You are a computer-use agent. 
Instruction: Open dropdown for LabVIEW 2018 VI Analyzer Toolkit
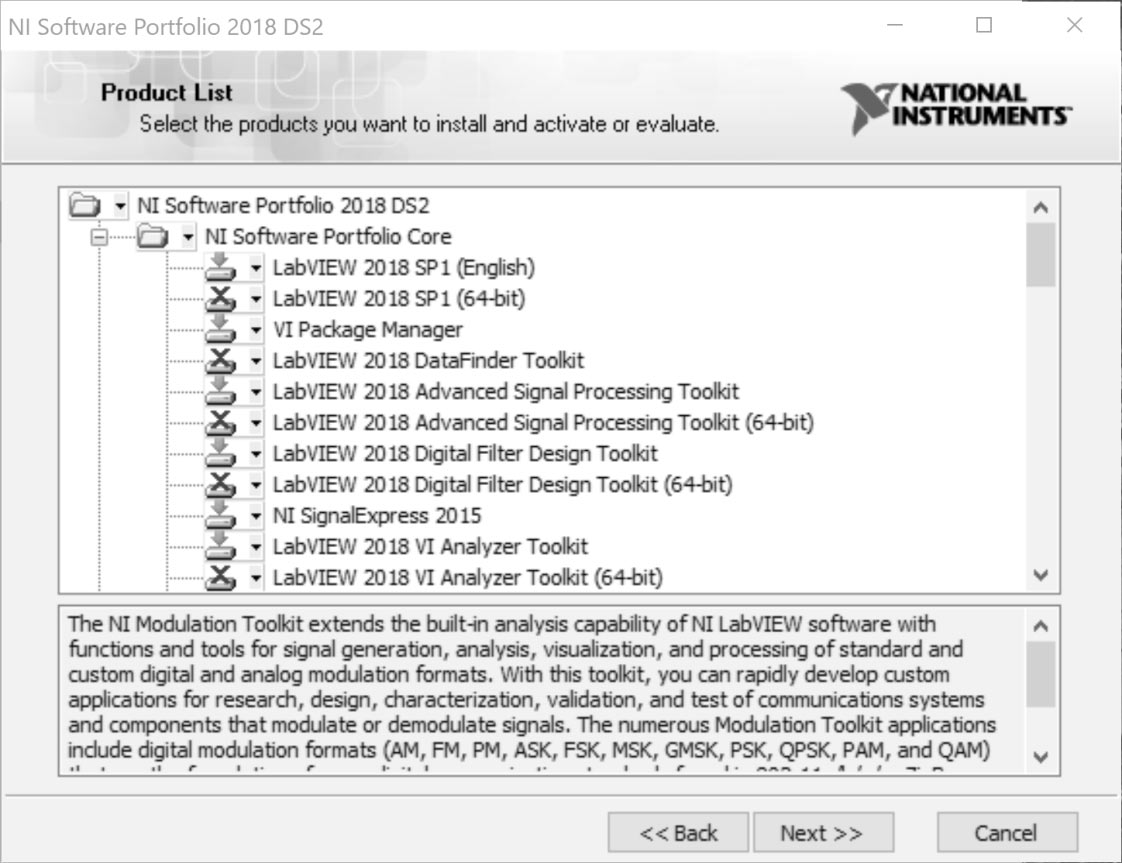point(256,547)
